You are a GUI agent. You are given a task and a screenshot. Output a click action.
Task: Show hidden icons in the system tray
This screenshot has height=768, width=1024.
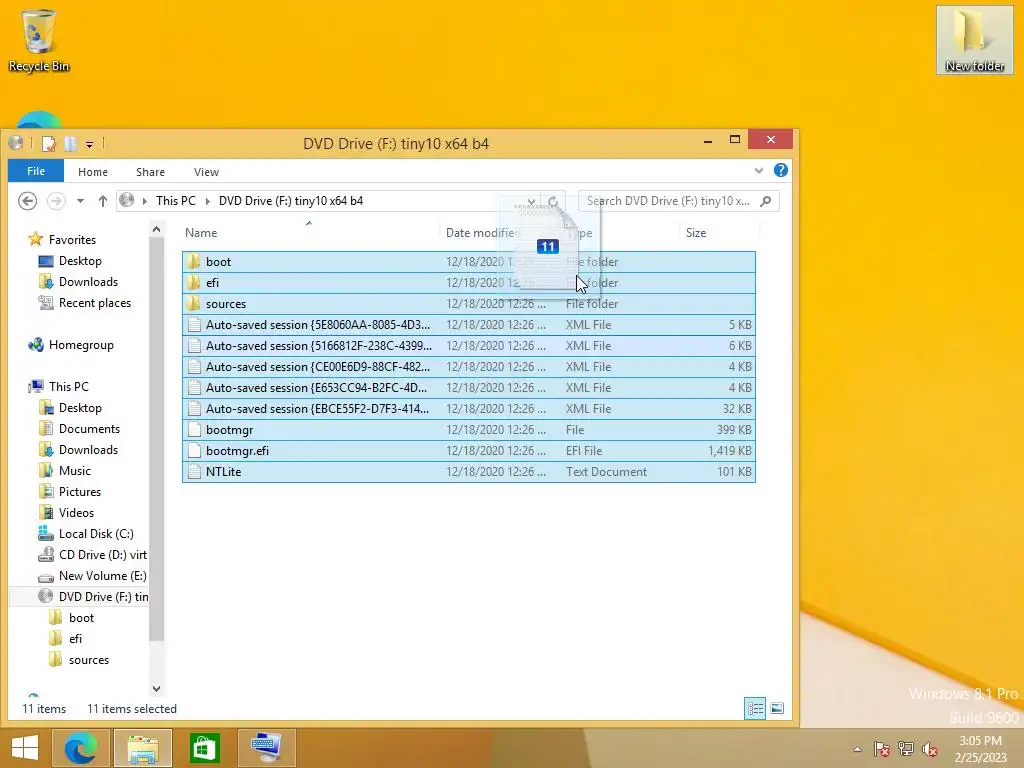pyautogui.click(x=857, y=749)
